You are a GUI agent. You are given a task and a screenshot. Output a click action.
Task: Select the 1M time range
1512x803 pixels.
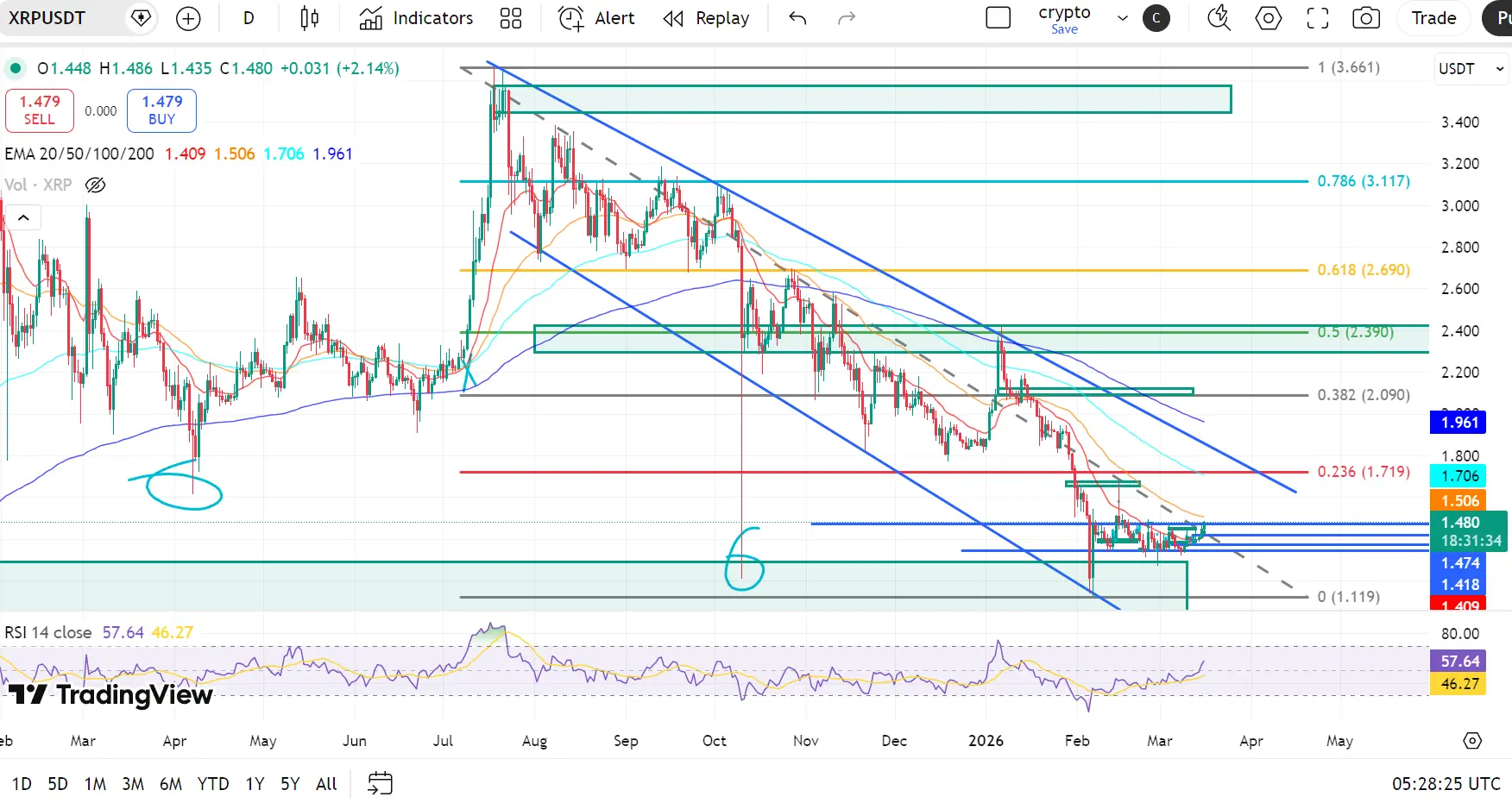[x=95, y=783]
